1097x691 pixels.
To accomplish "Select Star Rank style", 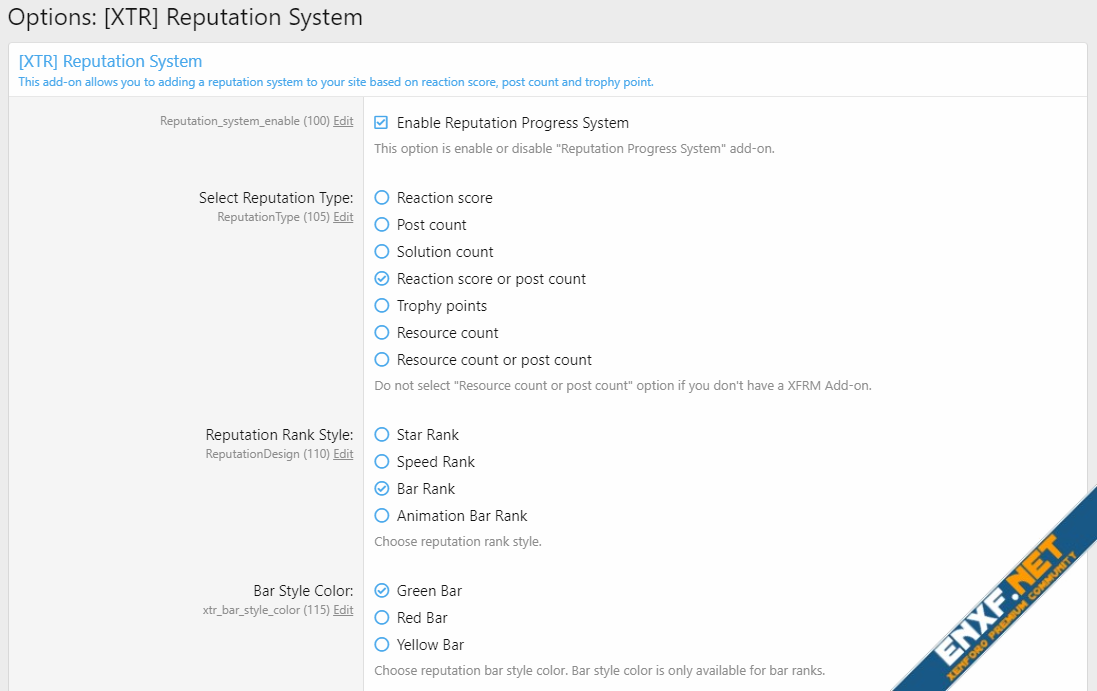I will [381, 435].
